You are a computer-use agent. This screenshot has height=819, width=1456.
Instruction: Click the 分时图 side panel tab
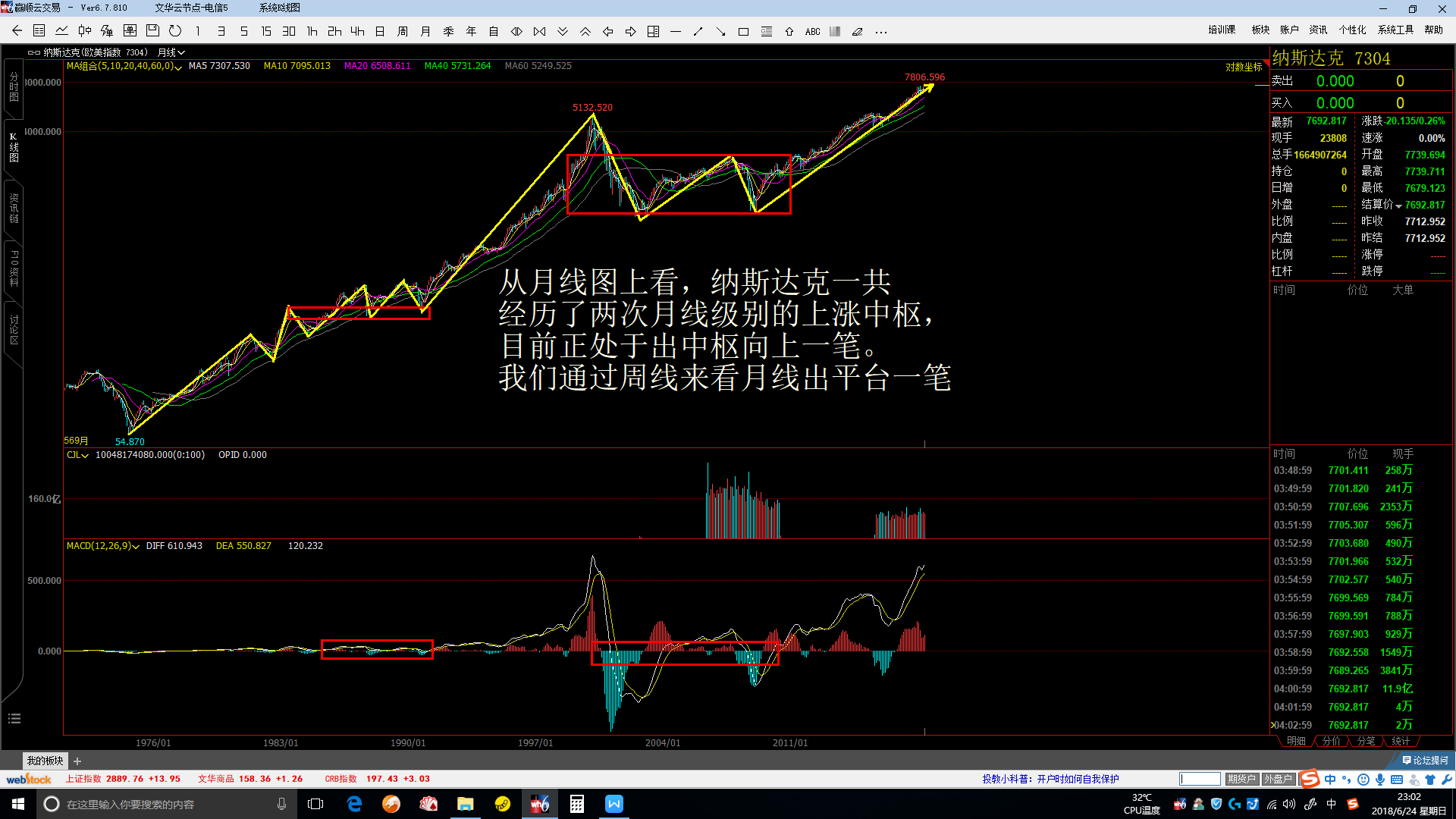pos(14,87)
